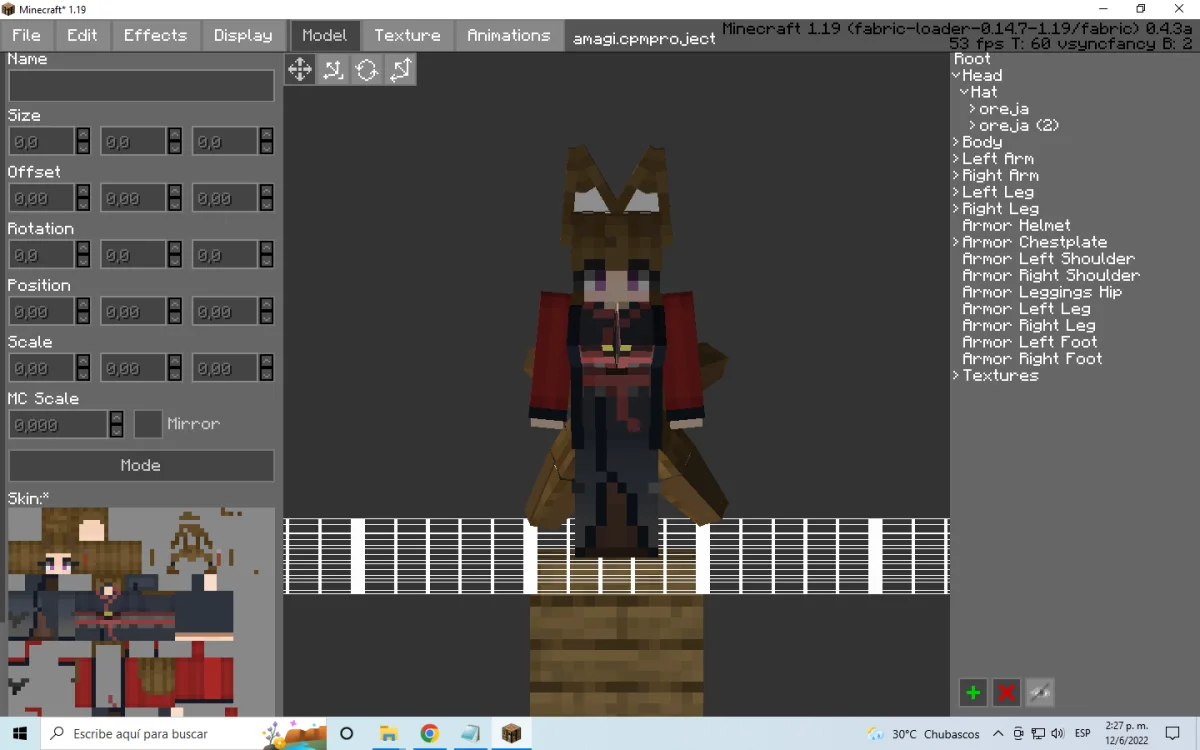Click the red X delete-element button
Image resolution: width=1200 pixels, height=750 pixels.
1006,692
